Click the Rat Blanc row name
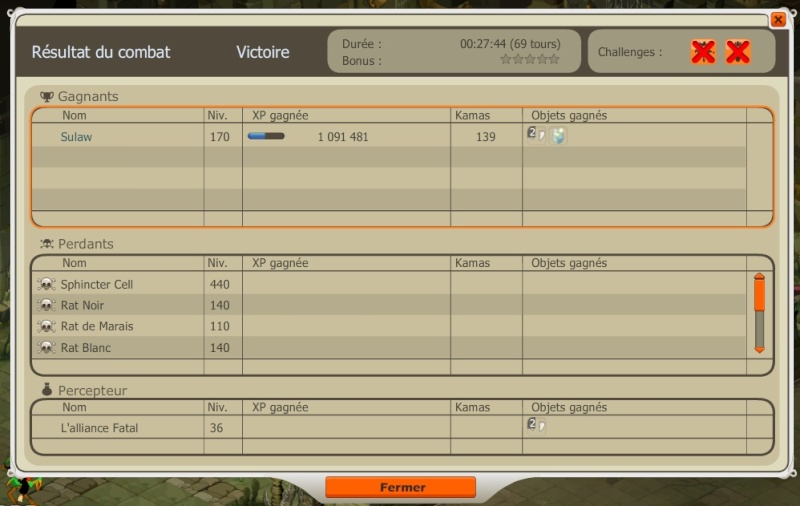The width and height of the screenshot is (800, 506). point(86,348)
